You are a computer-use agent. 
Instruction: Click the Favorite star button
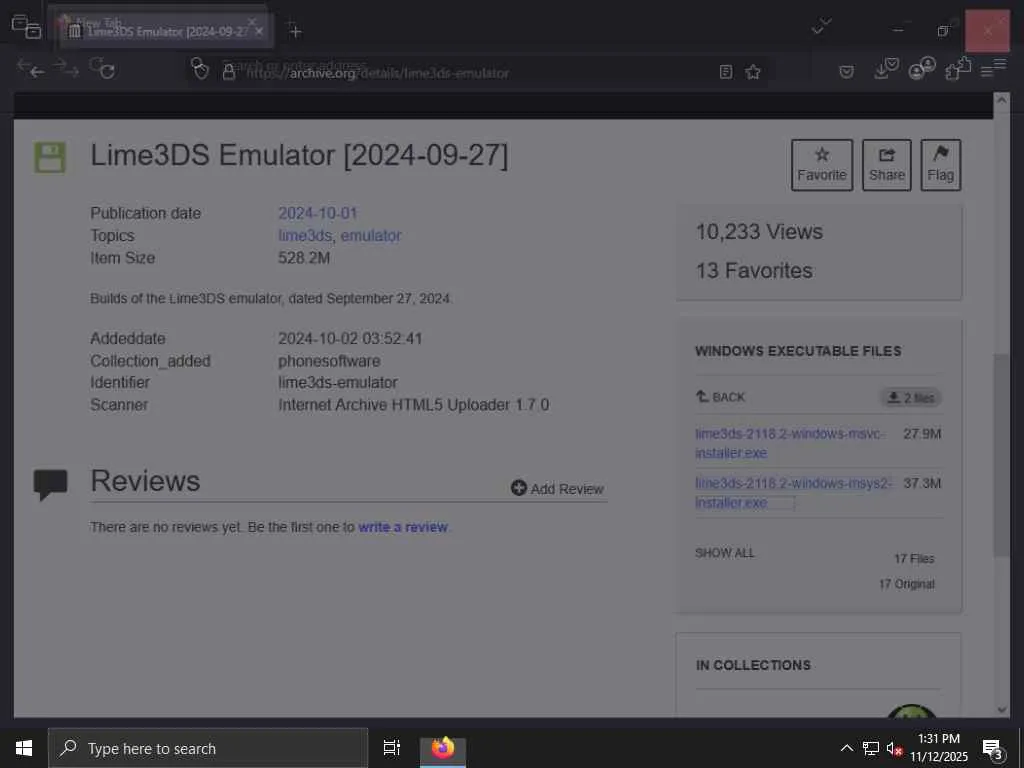click(x=822, y=165)
